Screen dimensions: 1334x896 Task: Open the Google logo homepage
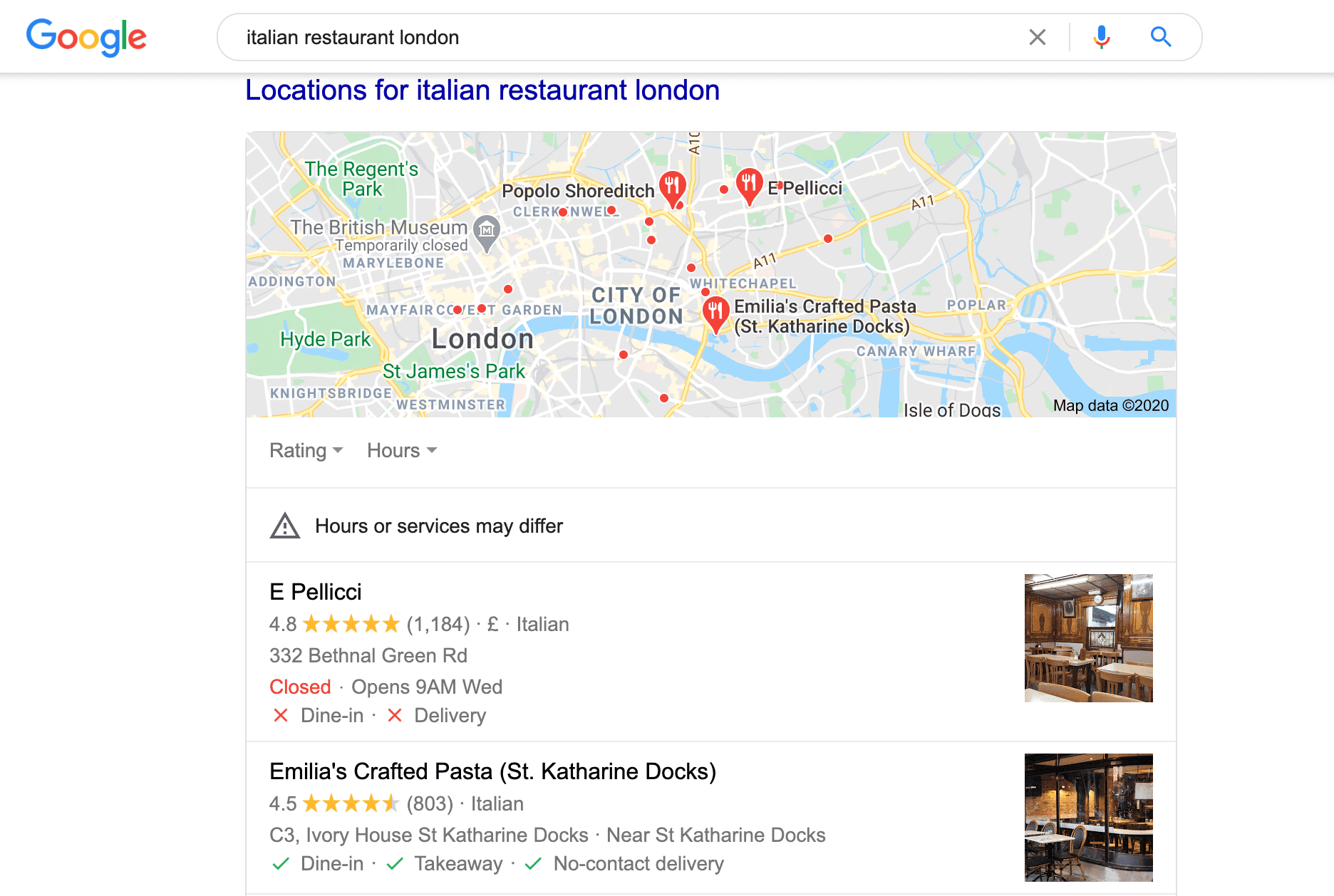pos(86,37)
